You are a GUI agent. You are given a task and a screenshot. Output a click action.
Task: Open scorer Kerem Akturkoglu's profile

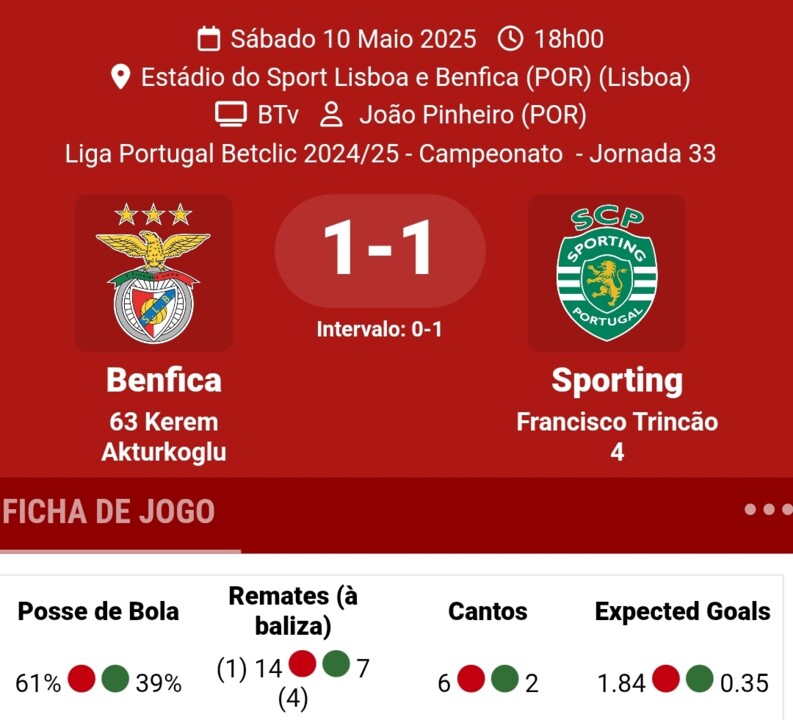164,436
